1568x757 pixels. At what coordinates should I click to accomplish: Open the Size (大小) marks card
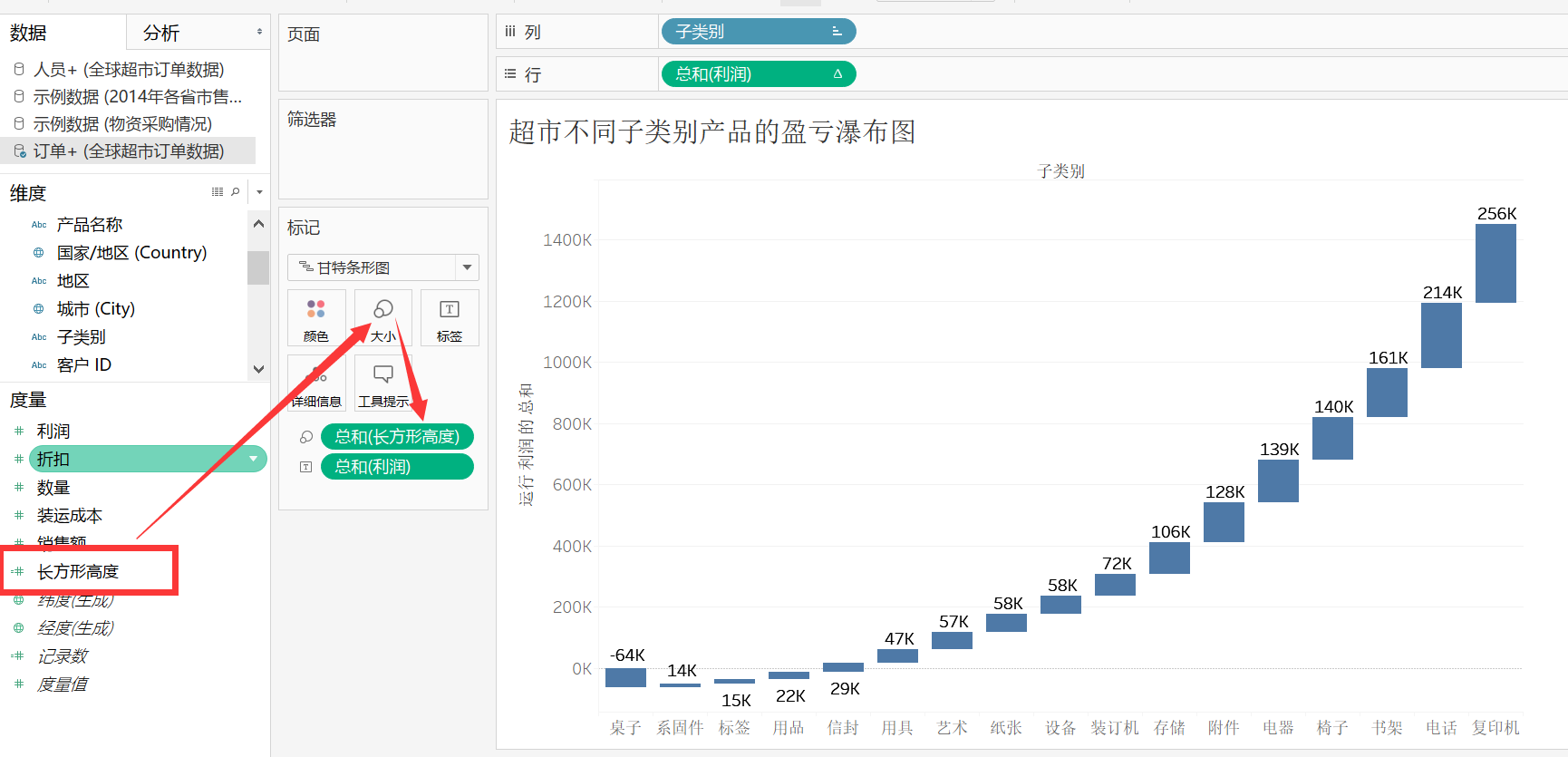click(383, 318)
